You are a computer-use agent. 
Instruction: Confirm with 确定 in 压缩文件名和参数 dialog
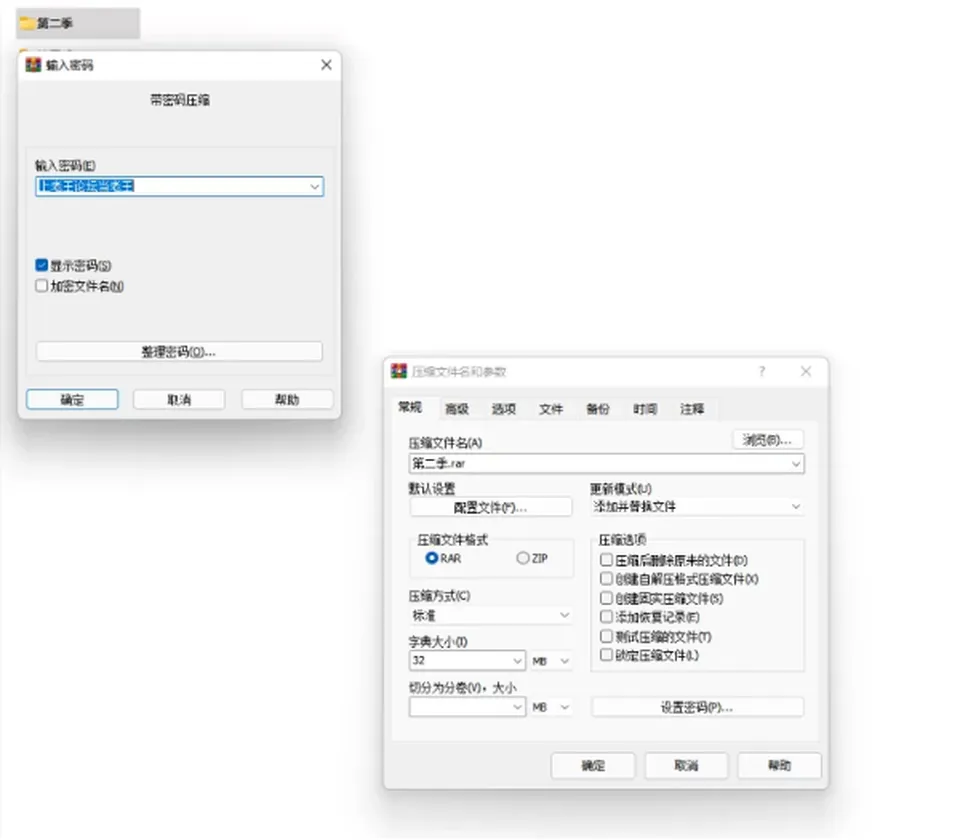[593, 765]
